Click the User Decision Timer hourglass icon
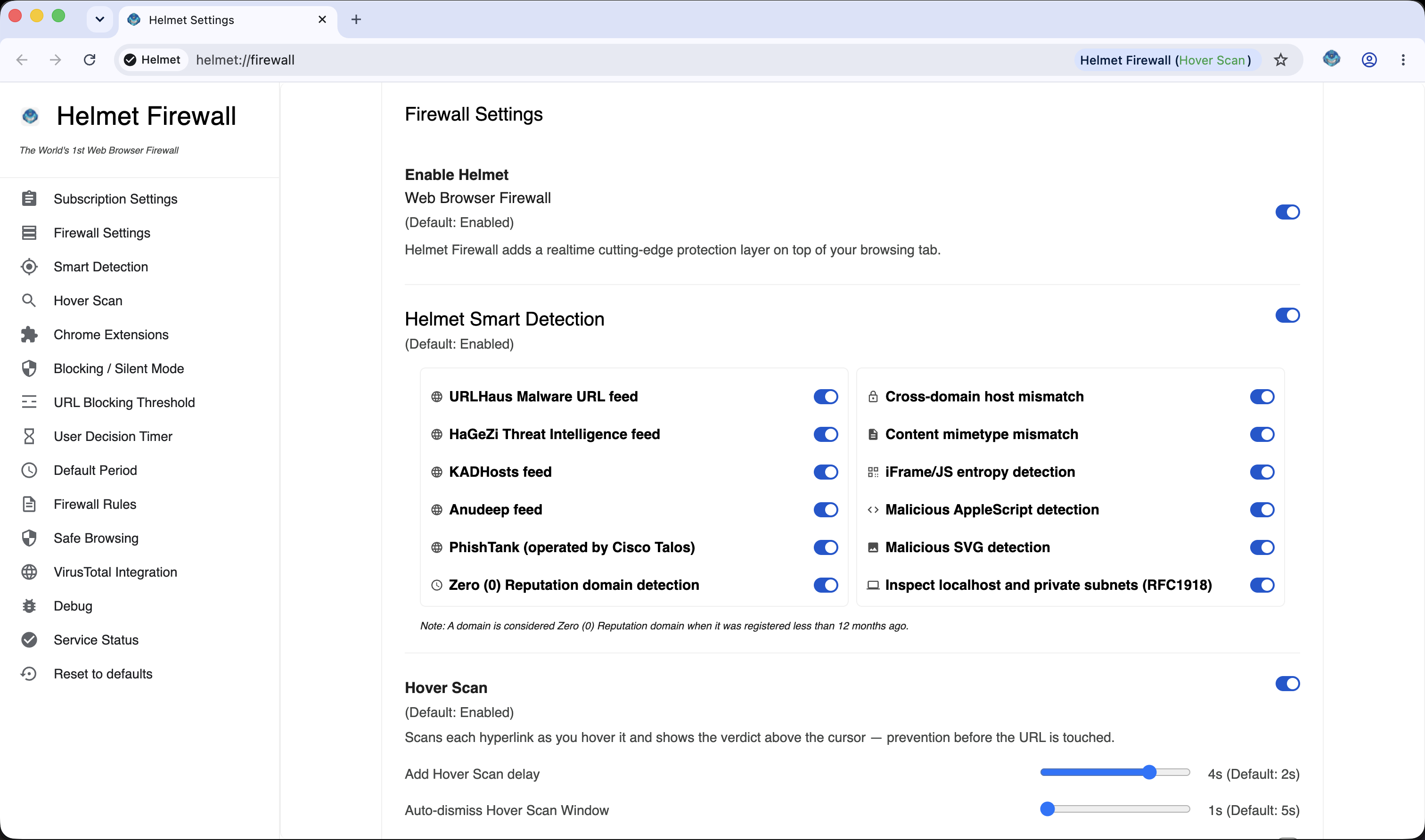The height and width of the screenshot is (840, 1425). pos(29,436)
